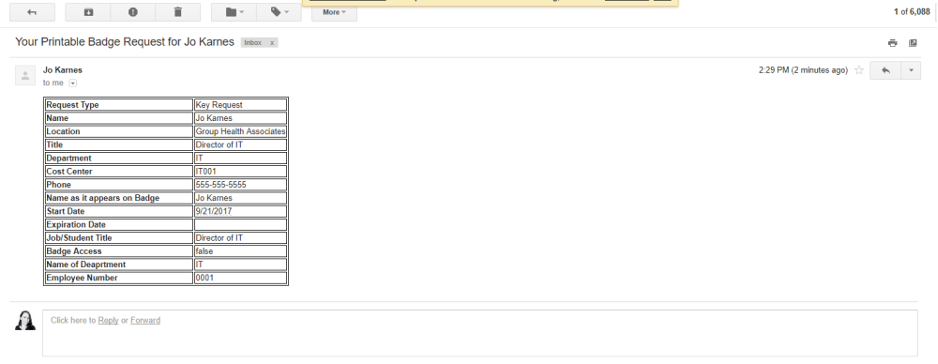Click the 'Cost Center' label cell
The width and height of the screenshot is (938, 364).
point(118,171)
